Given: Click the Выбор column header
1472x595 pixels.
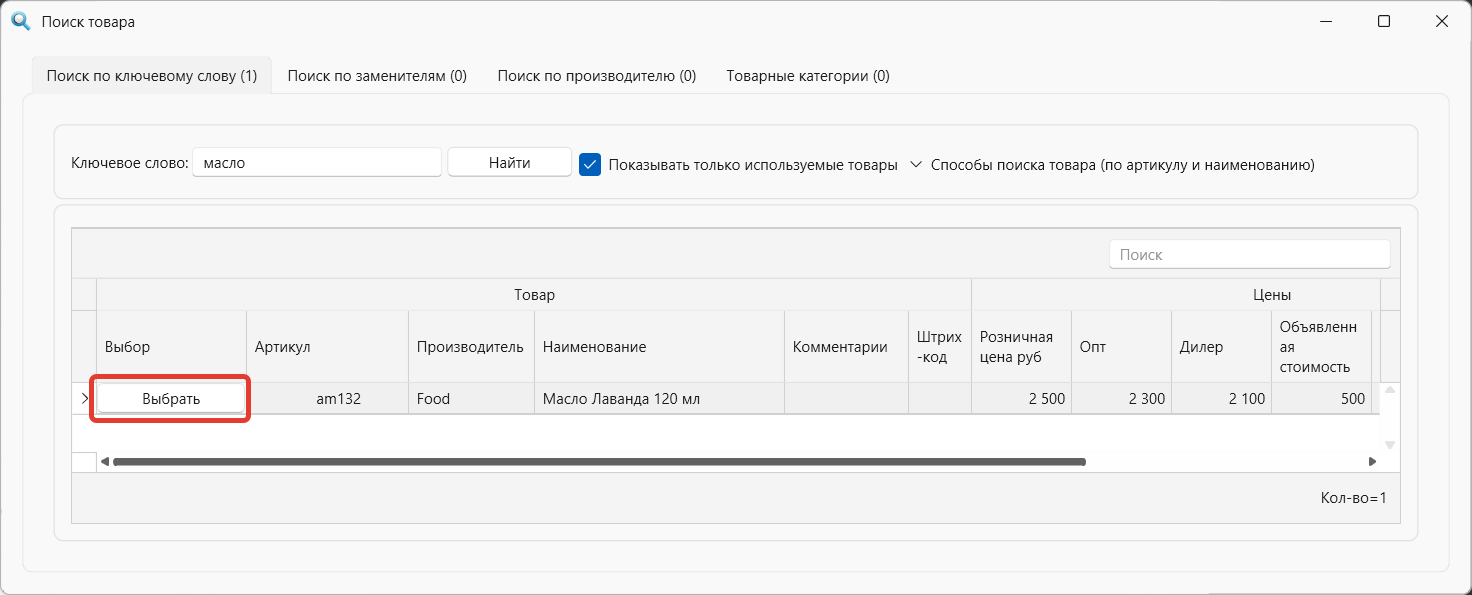Looking at the screenshot, I should tap(171, 347).
